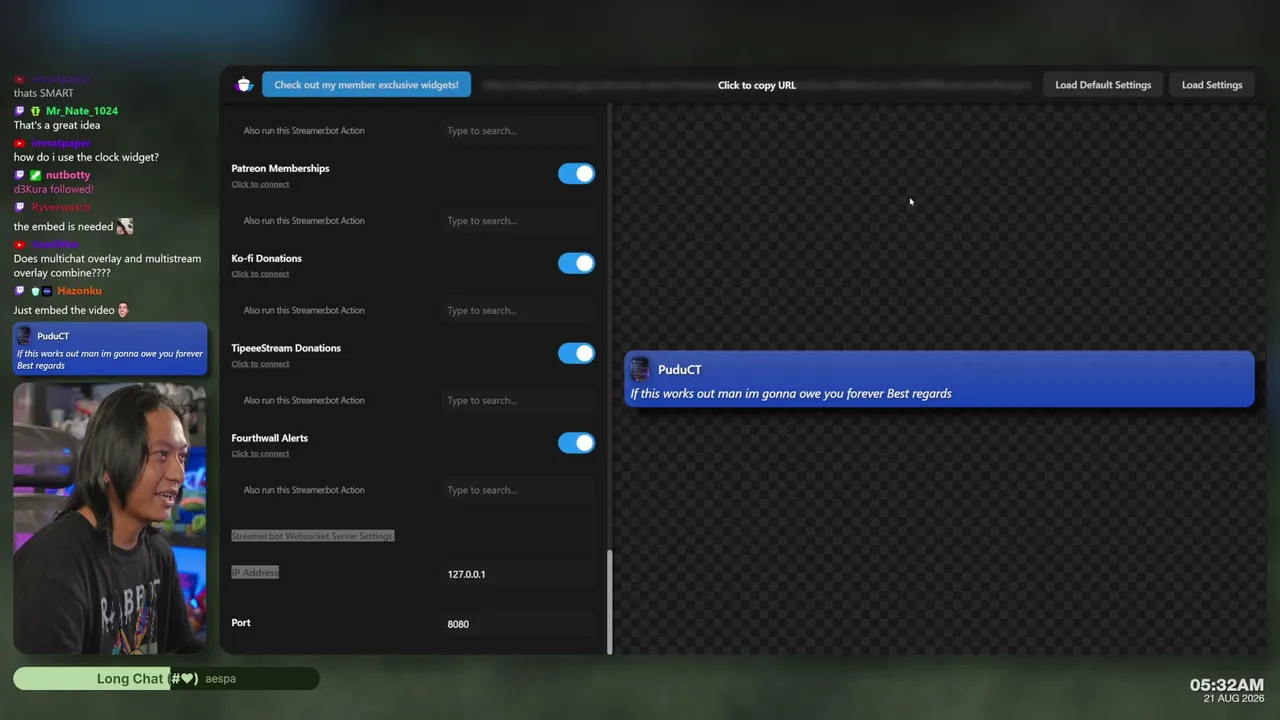Follow 'Click to connect' under TipeeeStream Donations

(x=260, y=364)
